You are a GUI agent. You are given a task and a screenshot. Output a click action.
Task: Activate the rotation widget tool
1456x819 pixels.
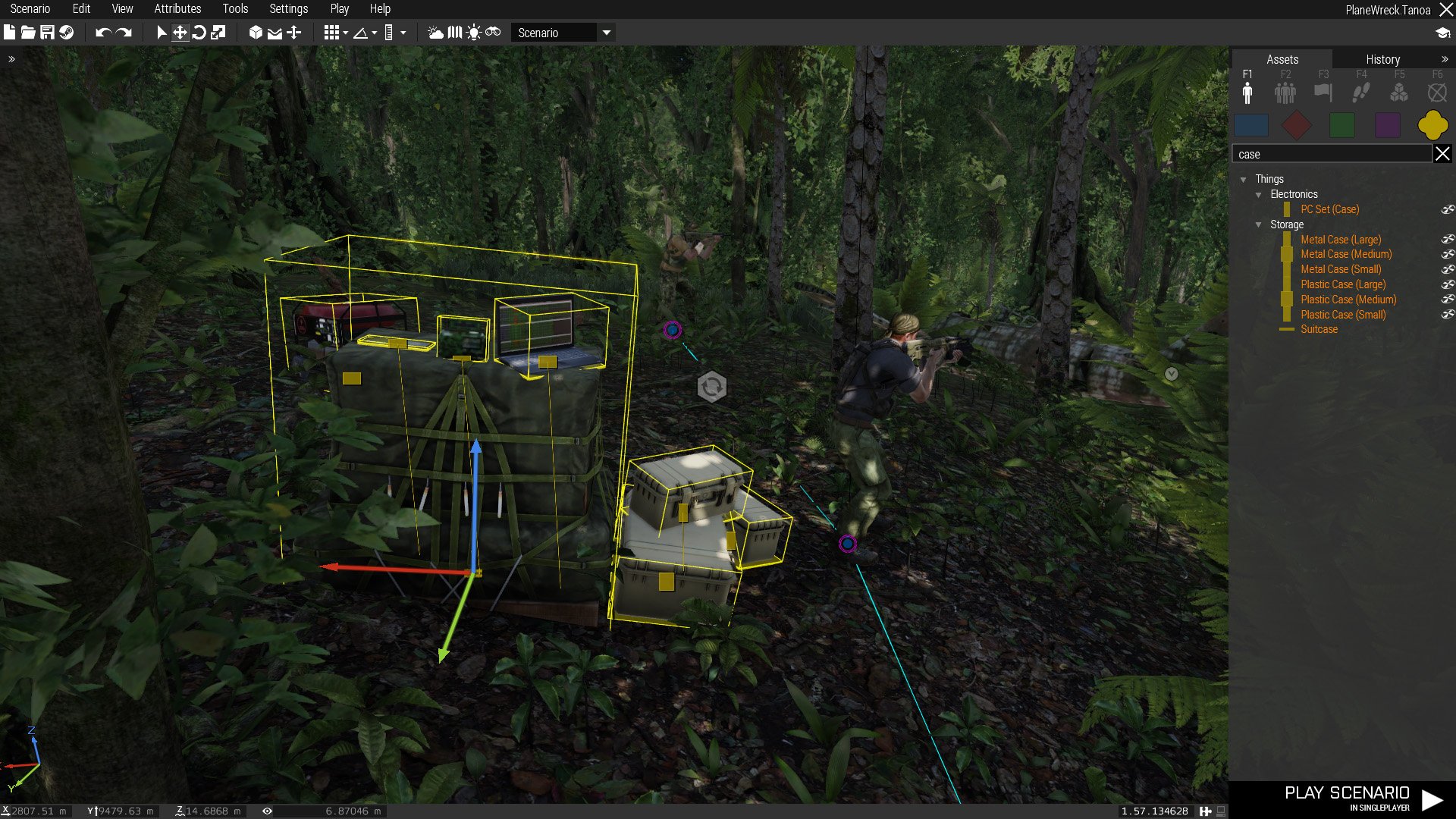click(199, 33)
